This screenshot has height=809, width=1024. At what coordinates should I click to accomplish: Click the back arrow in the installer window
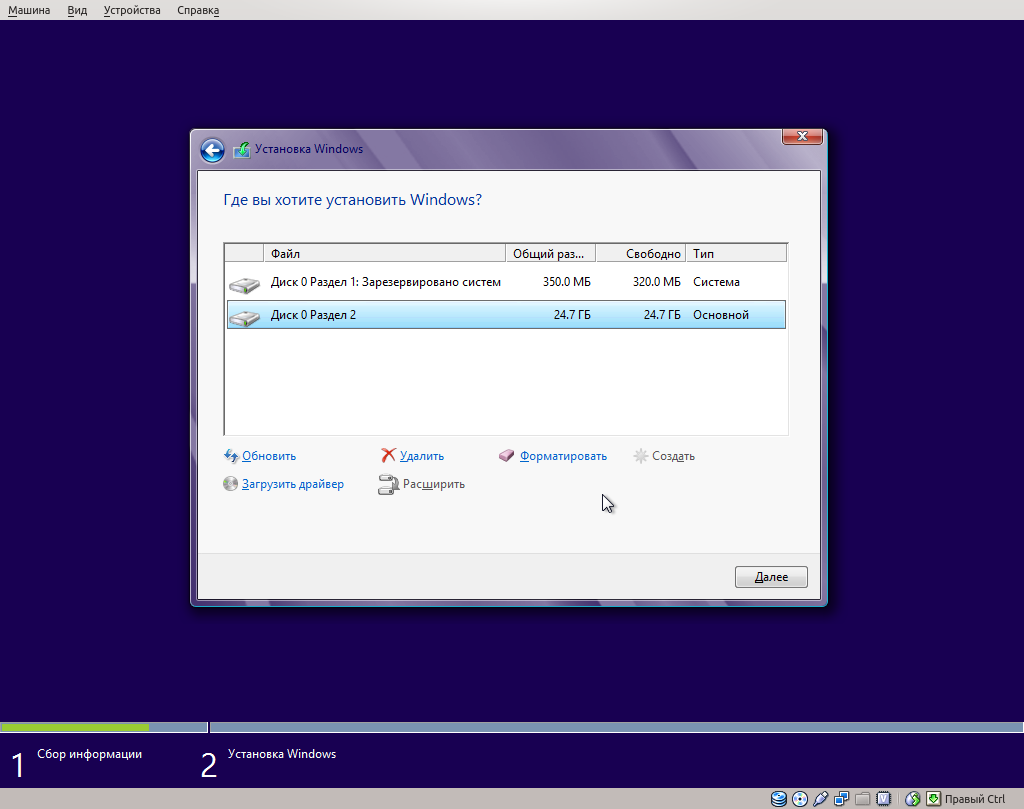coord(212,149)
